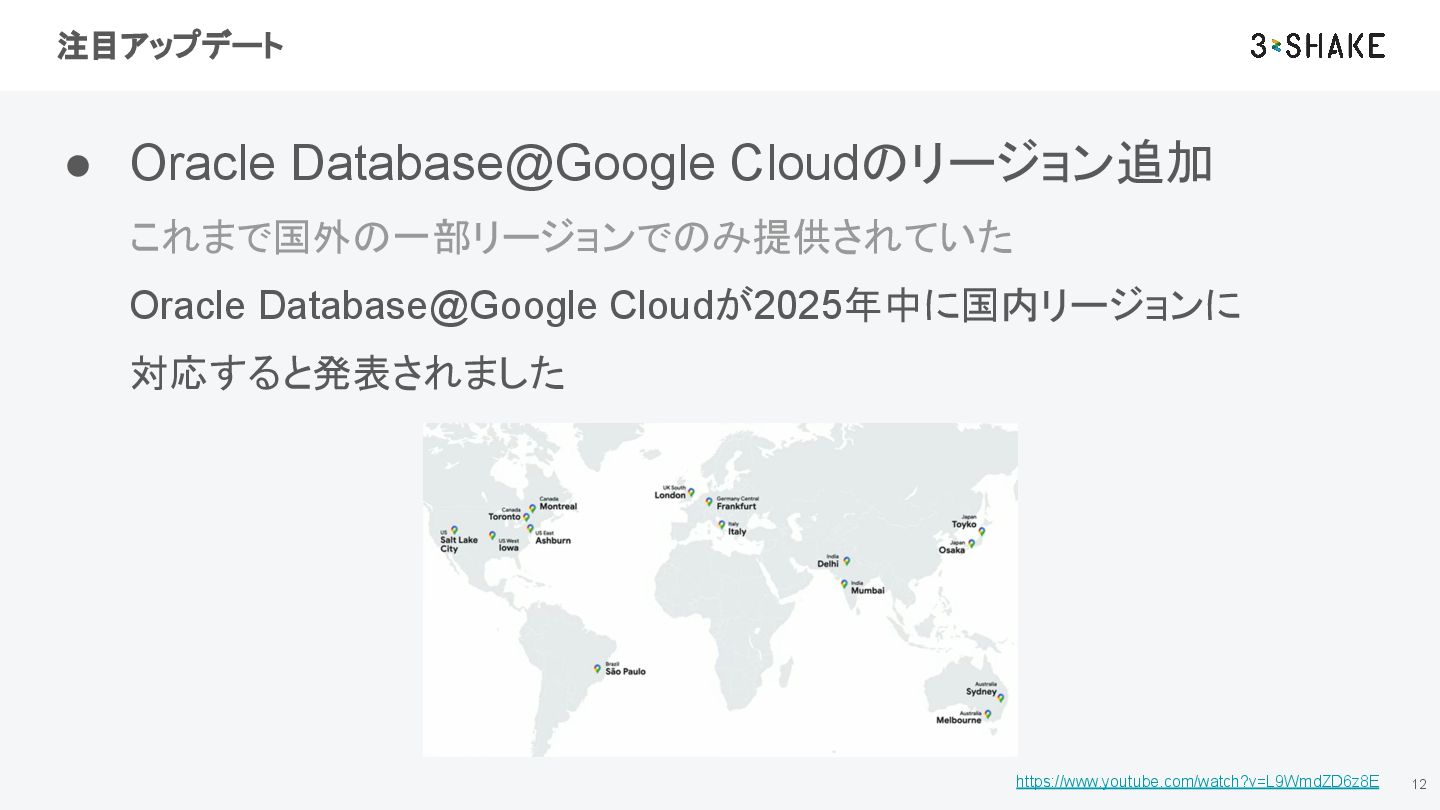
Task: Click the 'Mumbai' label on map
Action: point(868,590)
